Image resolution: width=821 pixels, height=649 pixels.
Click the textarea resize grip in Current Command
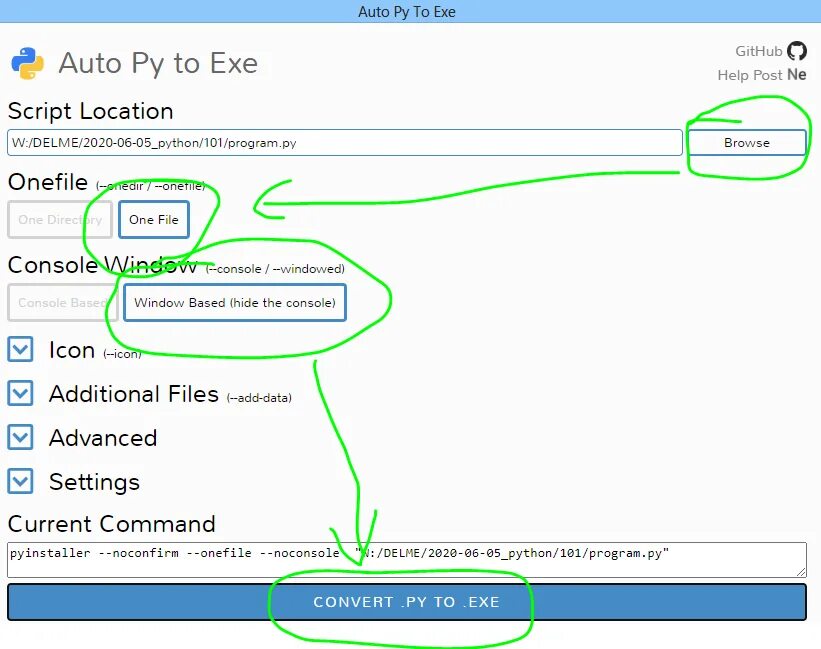tap(801, 572)
